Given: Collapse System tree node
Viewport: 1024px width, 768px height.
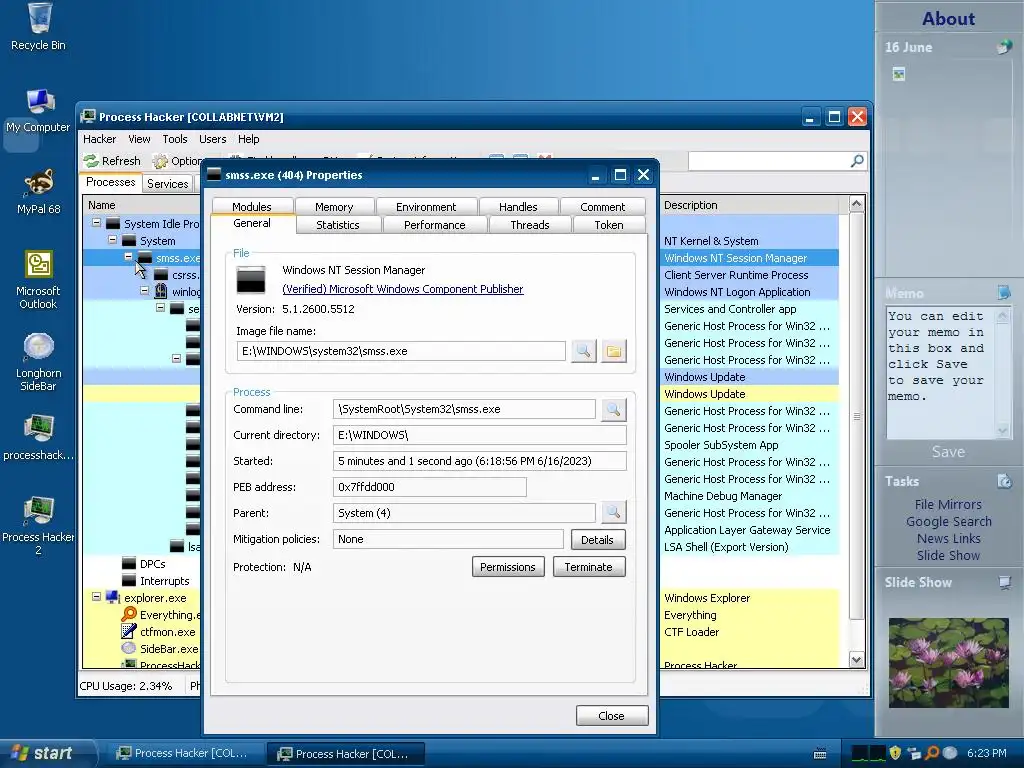Looking at the screenshot, I should tap(112, 240).
